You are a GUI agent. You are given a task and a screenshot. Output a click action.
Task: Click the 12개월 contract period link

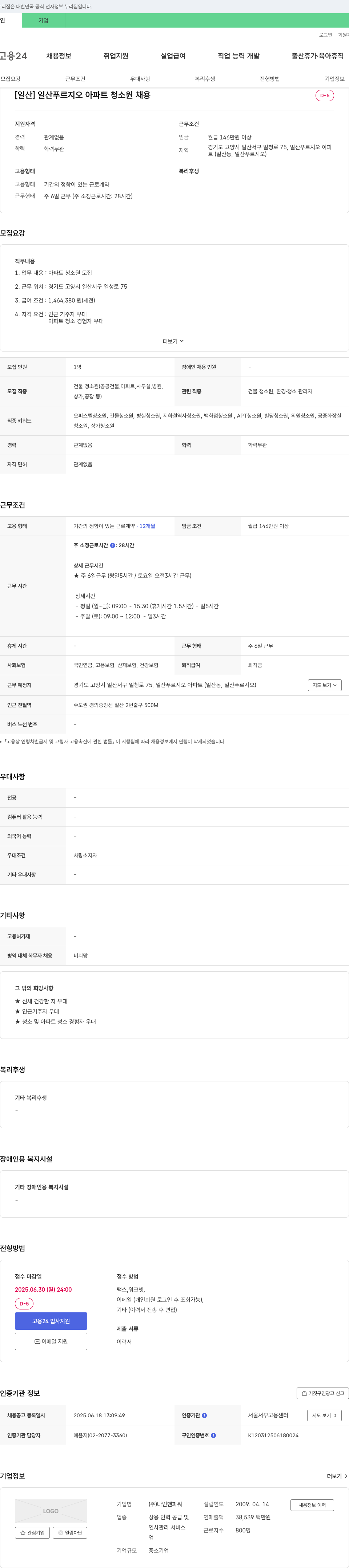(147, 526)
